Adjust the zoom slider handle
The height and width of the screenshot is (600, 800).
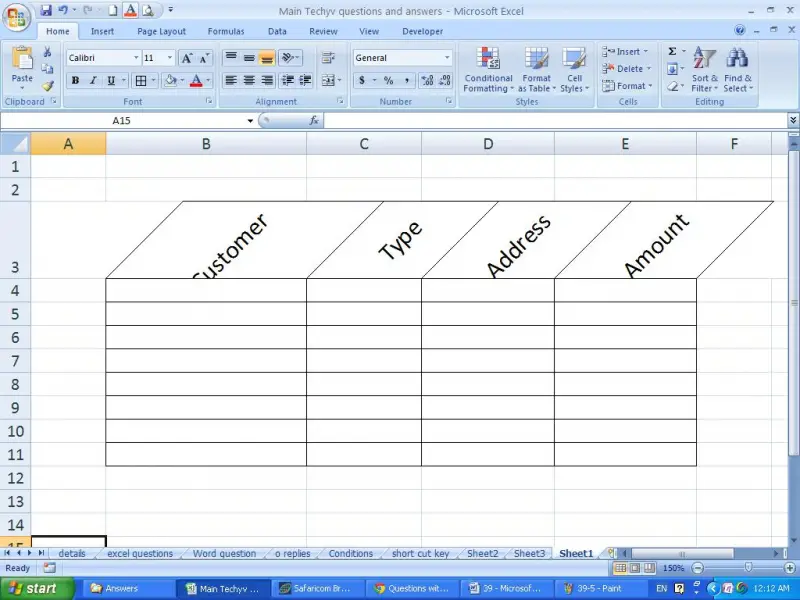(x=748, y=567)
